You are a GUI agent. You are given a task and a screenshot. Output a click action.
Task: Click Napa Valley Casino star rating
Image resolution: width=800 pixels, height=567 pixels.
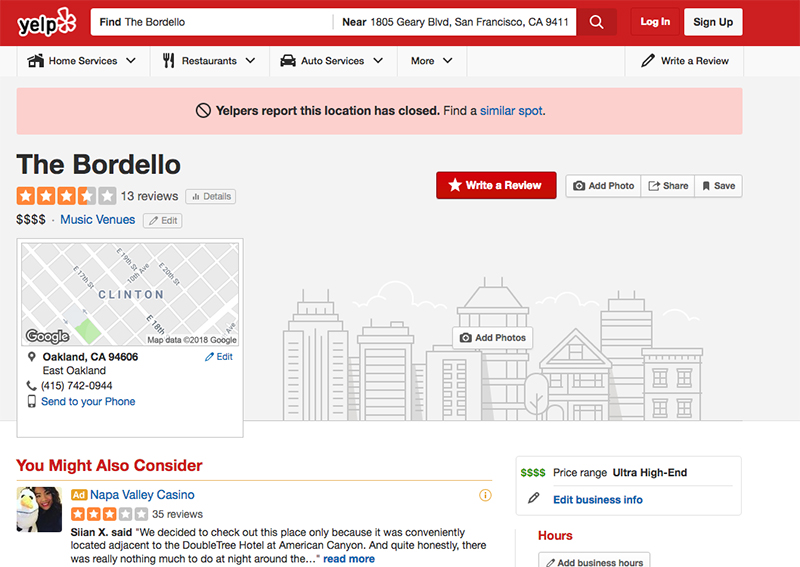[x=109, y=514]
